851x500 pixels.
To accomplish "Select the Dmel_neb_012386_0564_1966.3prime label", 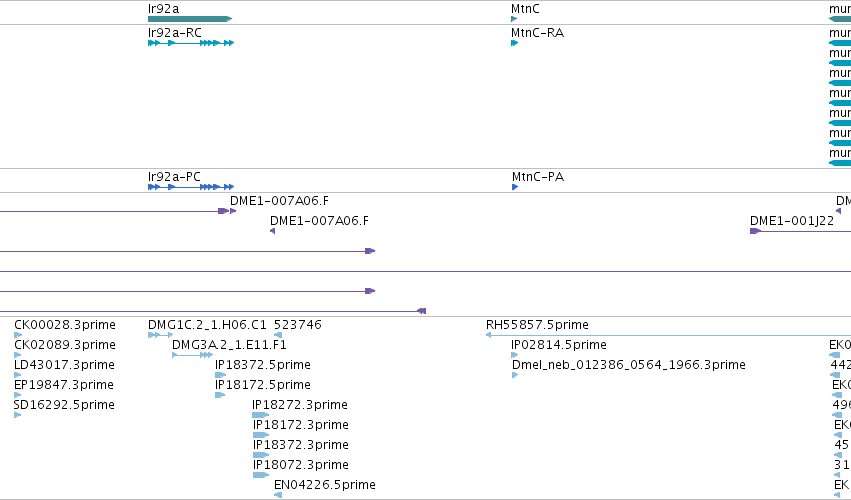I will [628, 365].
